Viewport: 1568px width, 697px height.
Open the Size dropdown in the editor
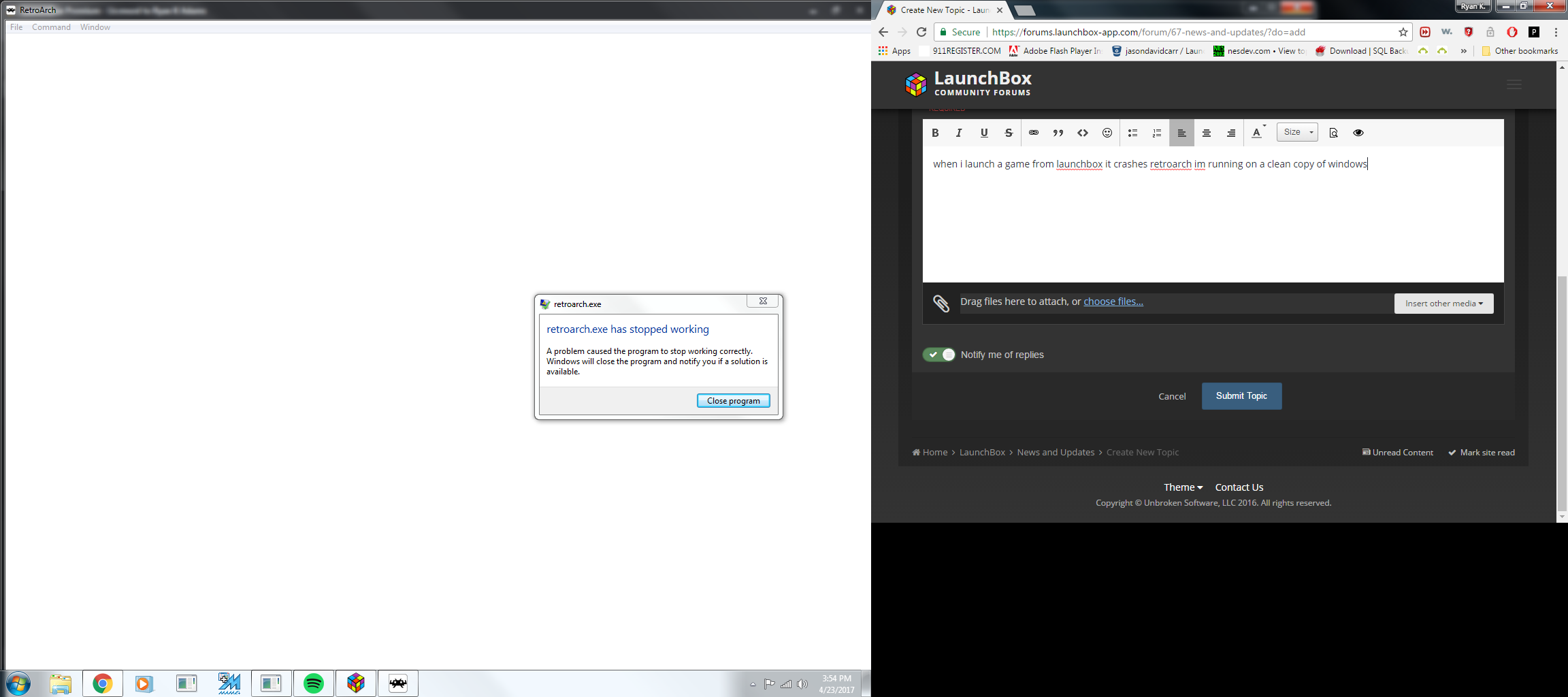[1297, 132]
